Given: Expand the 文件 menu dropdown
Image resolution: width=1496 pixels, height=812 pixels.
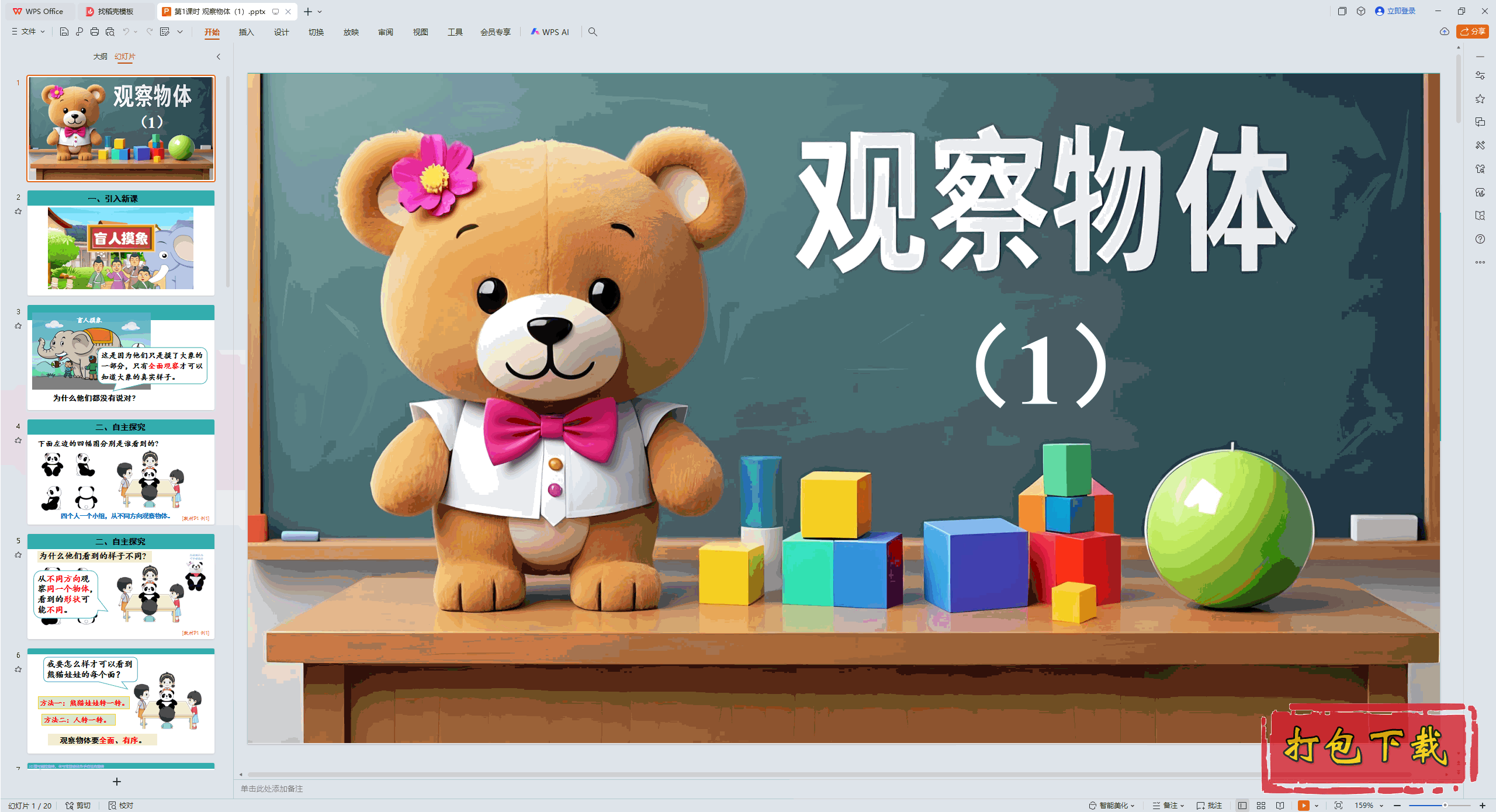Looking at the screenshot, I should [28, 32].
